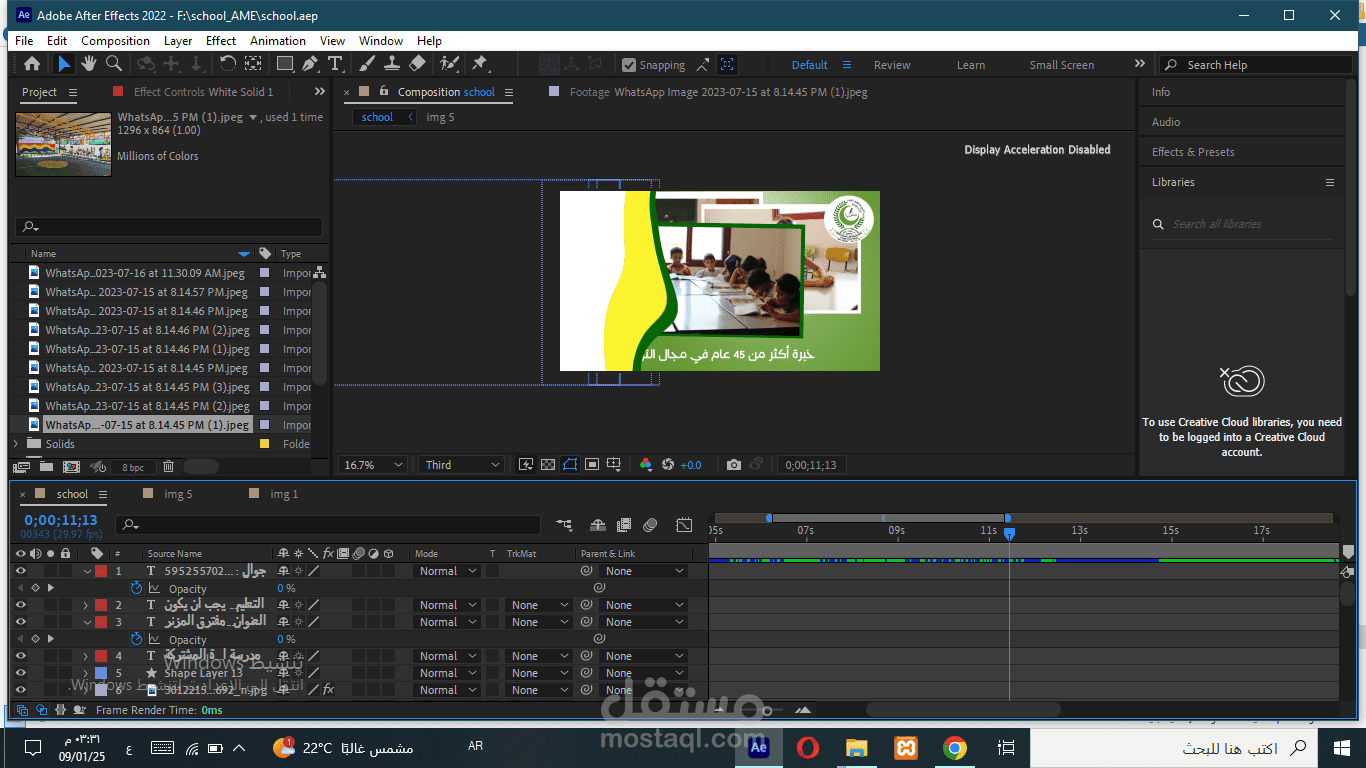
Task: Open Parent & Link dropdown for layer 3
Action: (x=645, y=622)
